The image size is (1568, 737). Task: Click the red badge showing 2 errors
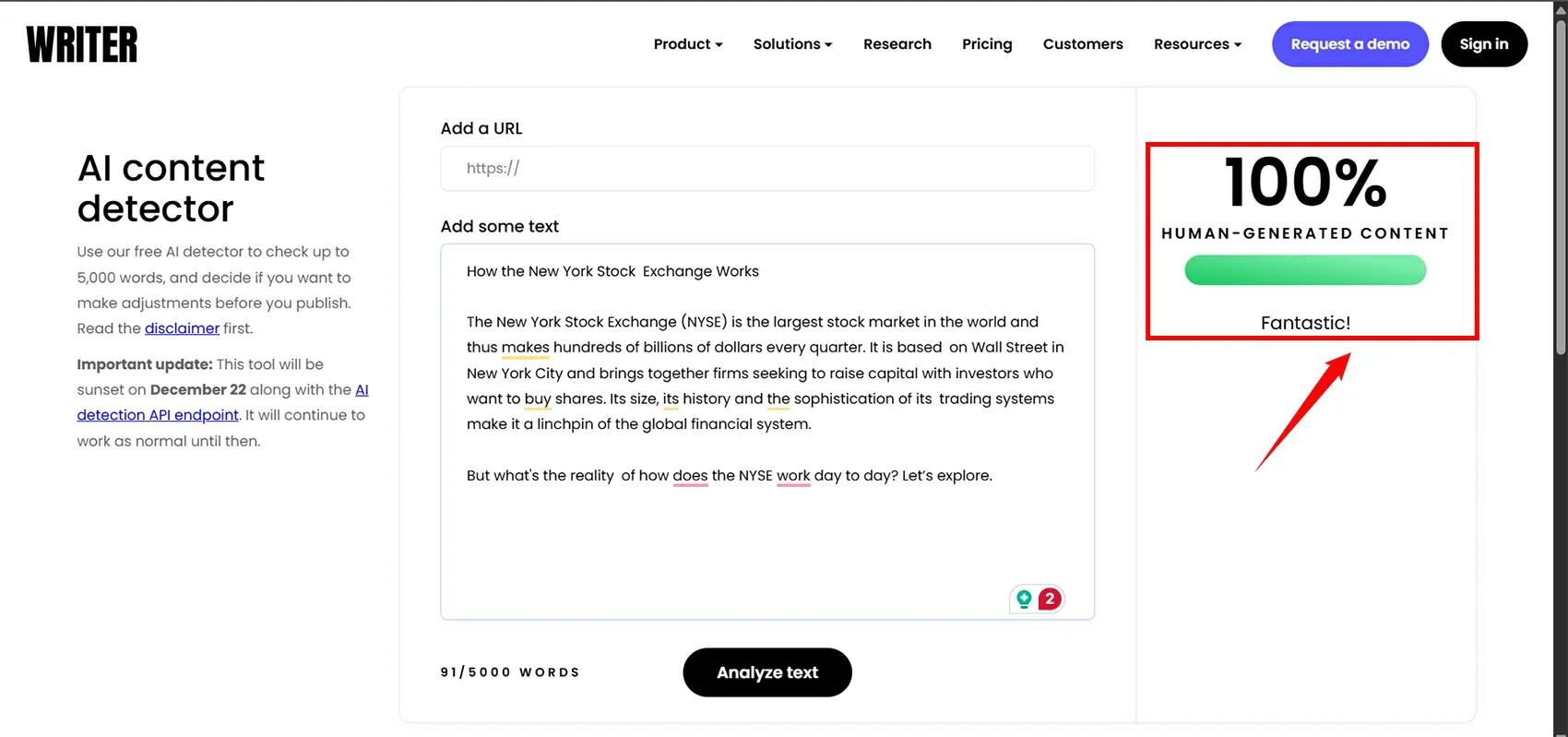[1050, 600]
